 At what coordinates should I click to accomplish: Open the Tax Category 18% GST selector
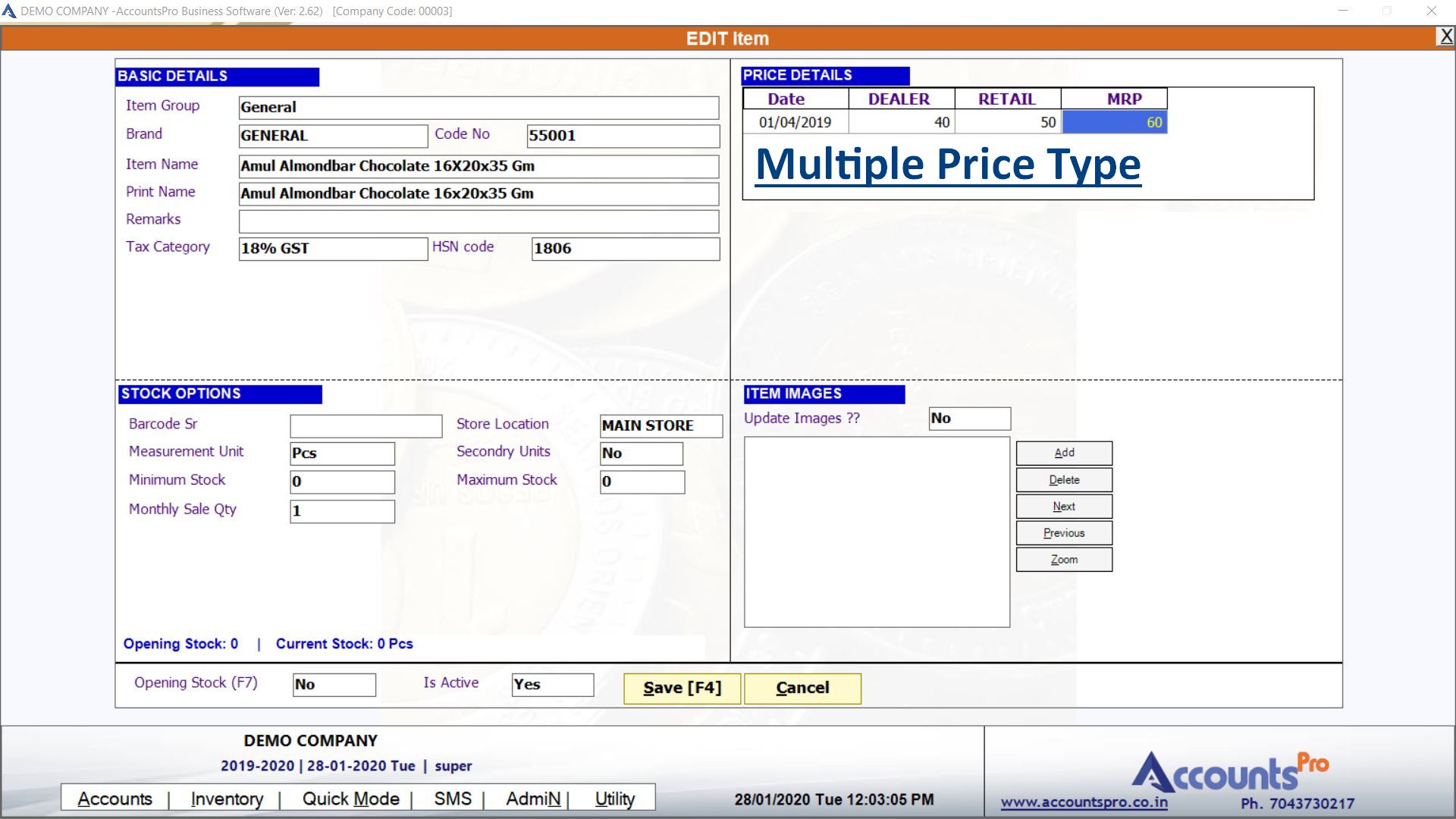[x=332, y=249]
